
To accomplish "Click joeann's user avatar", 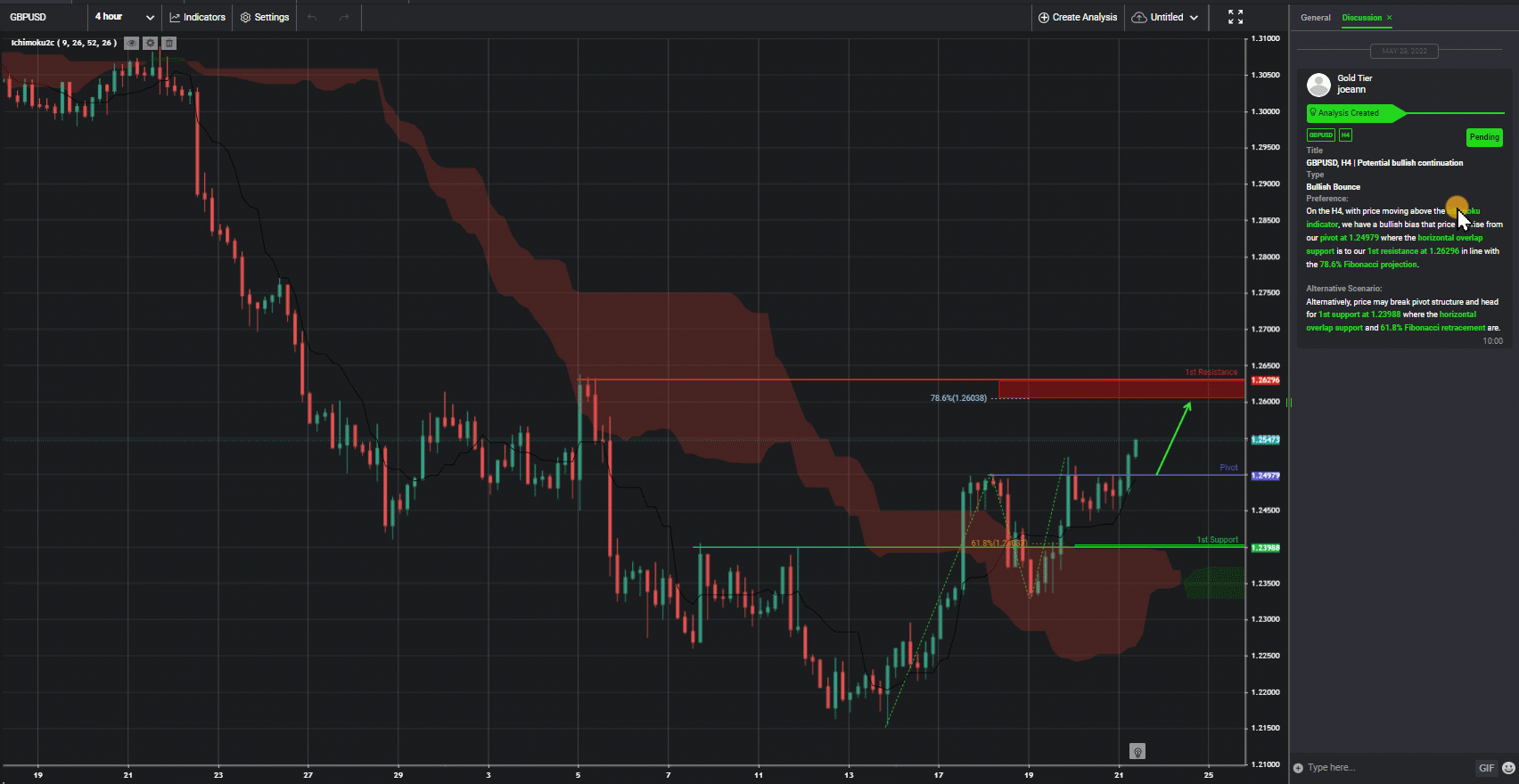I will (1318, 85).
